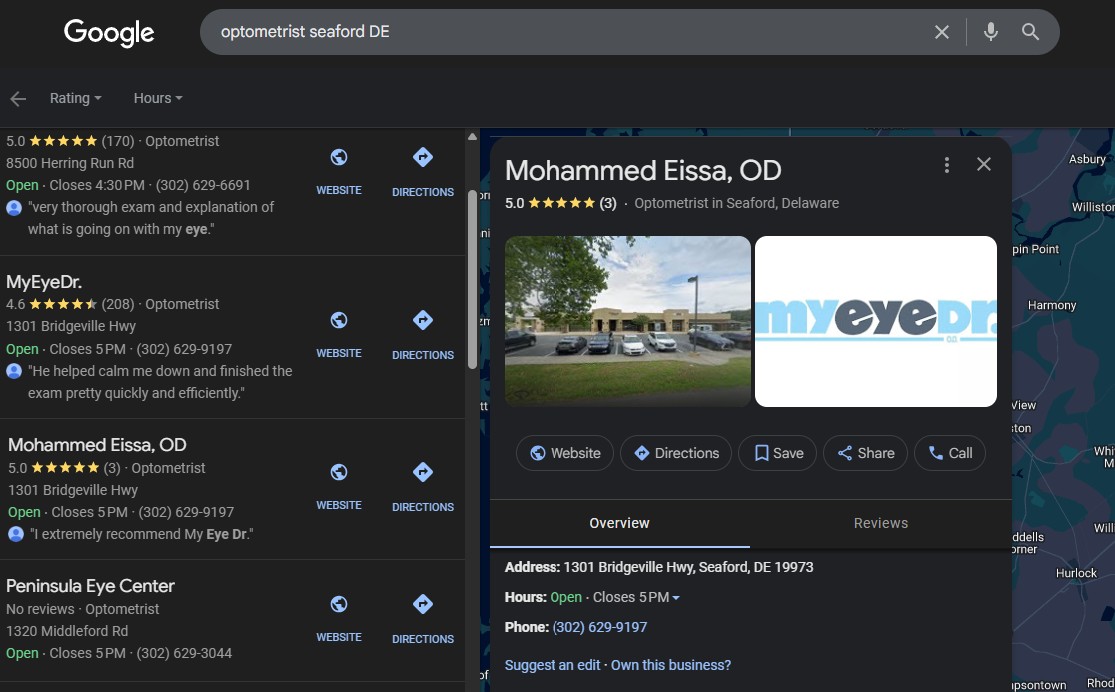Click the Suggest an edit link
Image resolution: width=1115 pixels, height=692 pixels.
click(x=553, y=666)
